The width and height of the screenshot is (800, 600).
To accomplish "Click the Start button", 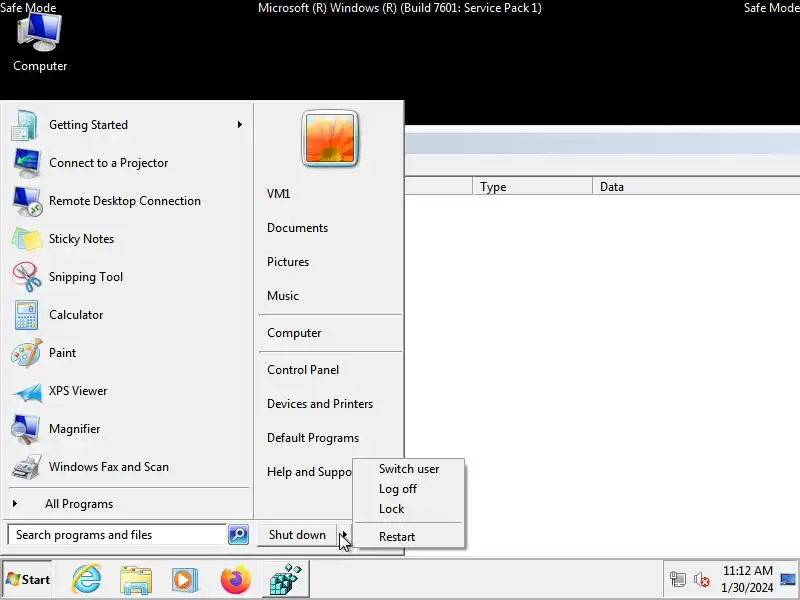I will [28, 580].
